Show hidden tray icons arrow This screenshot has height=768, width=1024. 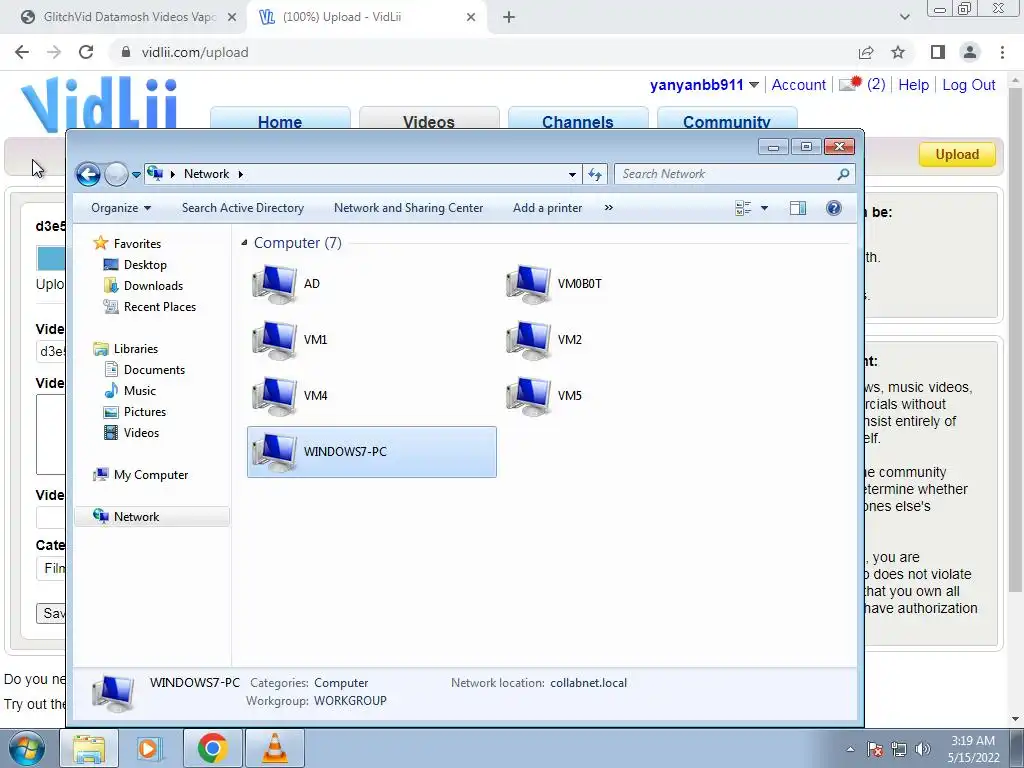point(850,750)
